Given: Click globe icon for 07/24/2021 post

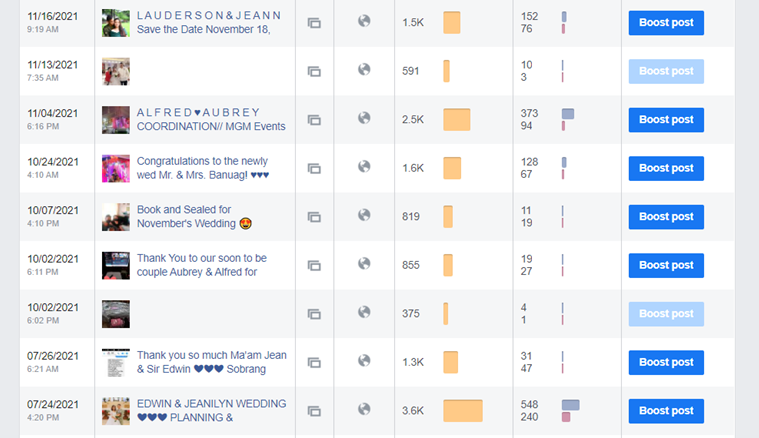Looking at the screenshot, I should pyautogui.click(x=364, y=409).
